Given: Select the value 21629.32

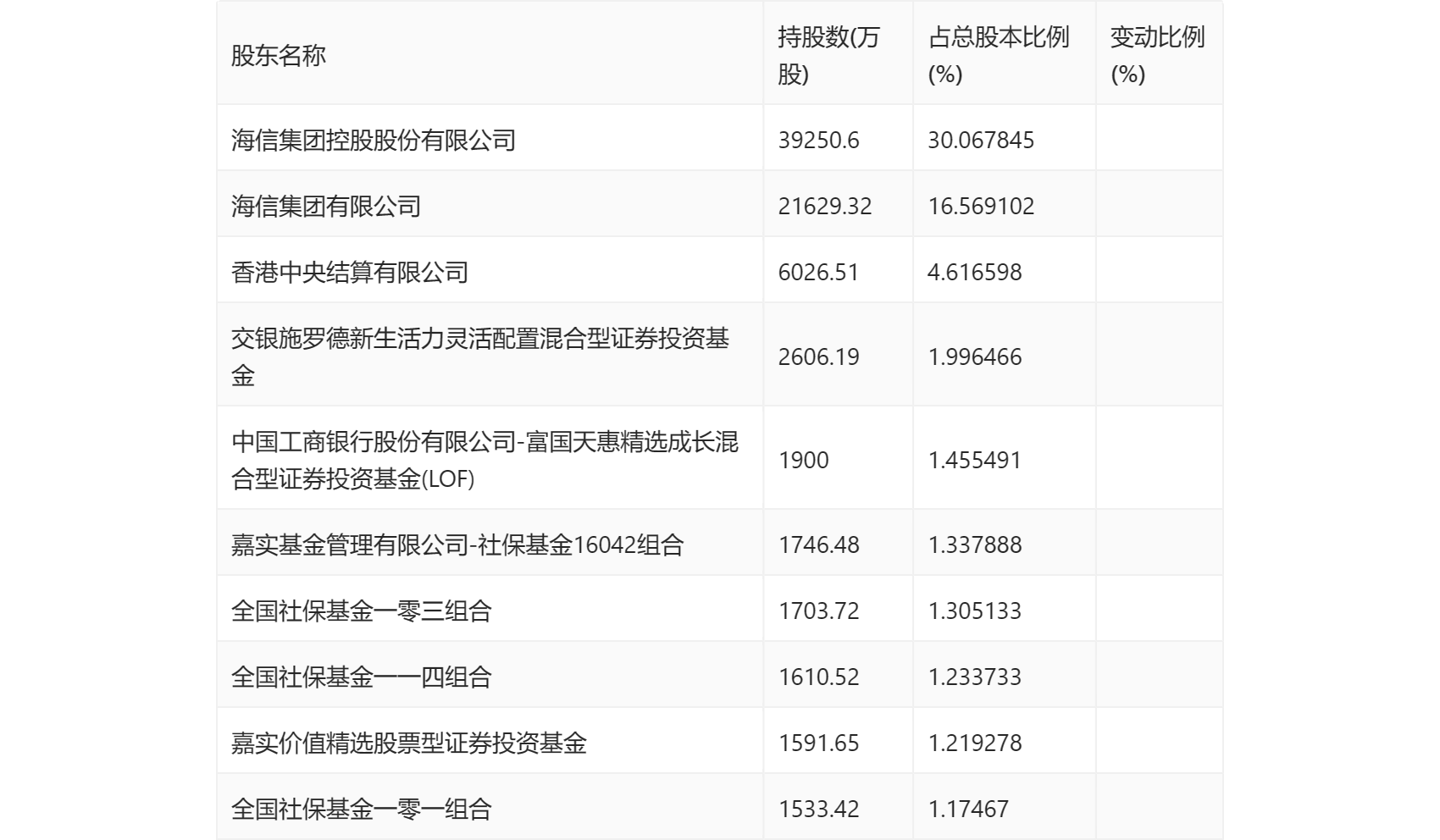Looking at the screenshot, I should click(x=825, y=206).
